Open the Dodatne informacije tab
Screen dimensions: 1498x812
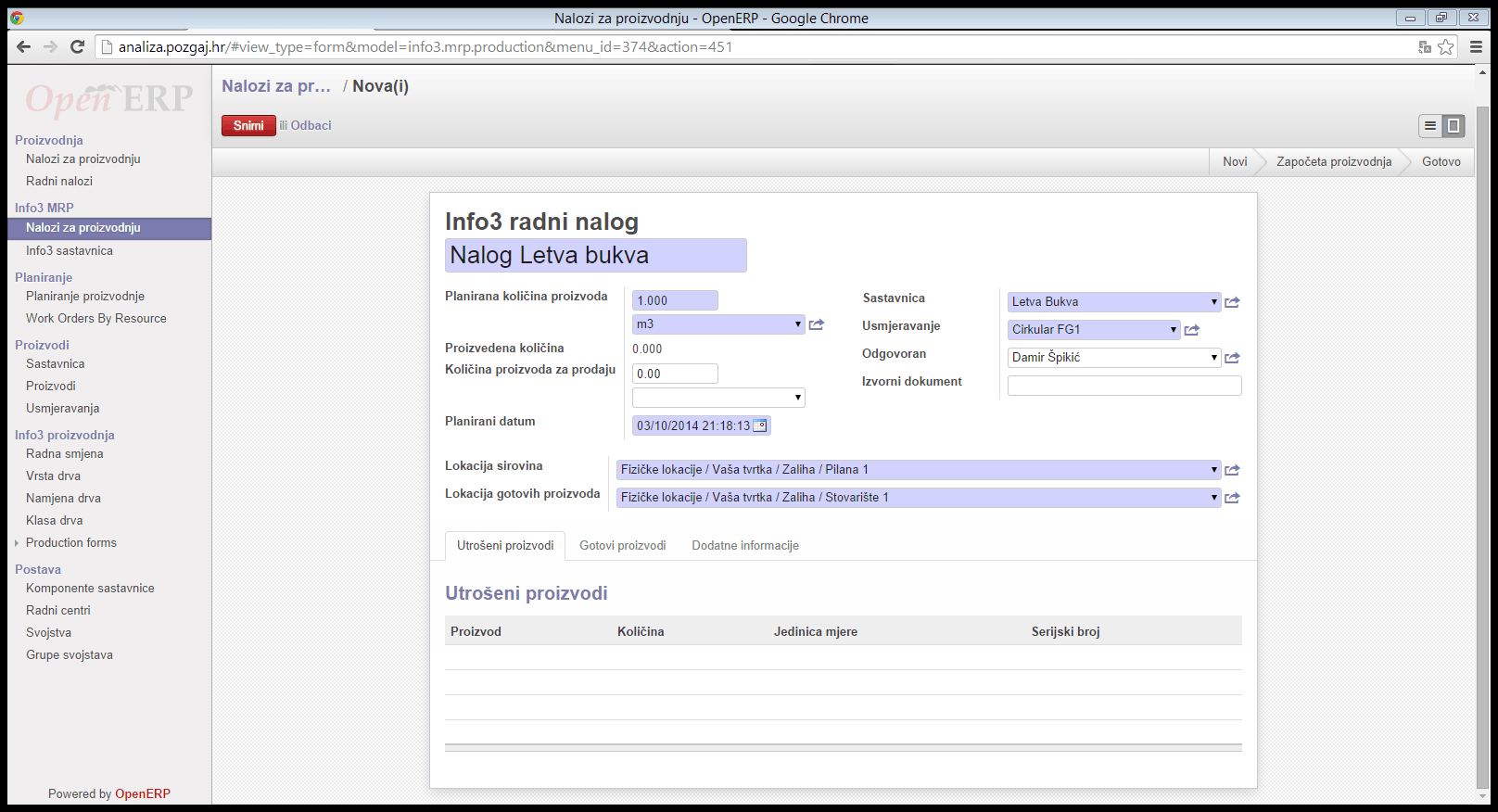point(744,546)
